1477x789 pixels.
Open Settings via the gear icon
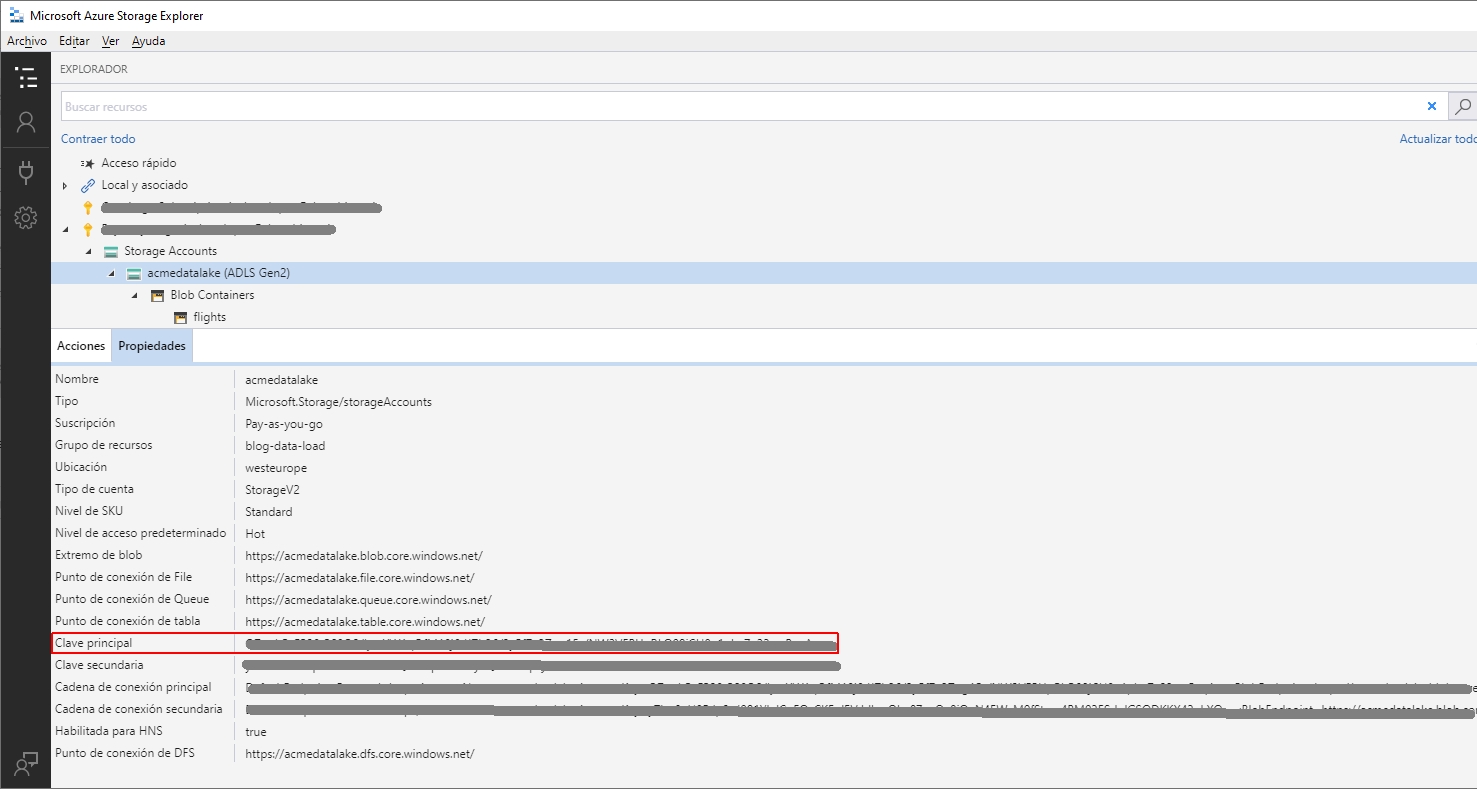coord(26,217)
